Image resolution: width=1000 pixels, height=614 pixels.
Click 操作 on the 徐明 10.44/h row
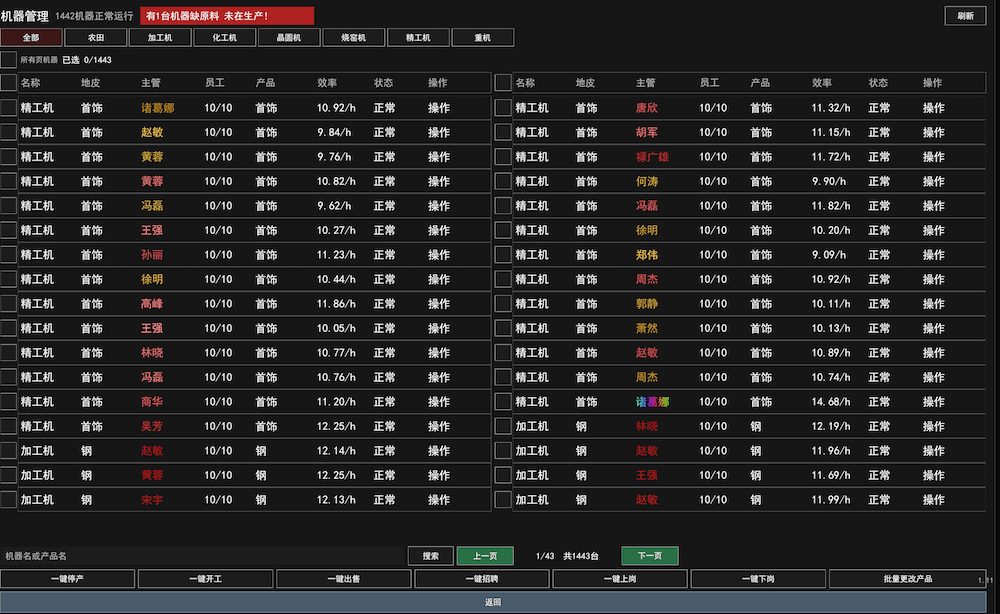[x=439, y=279]
